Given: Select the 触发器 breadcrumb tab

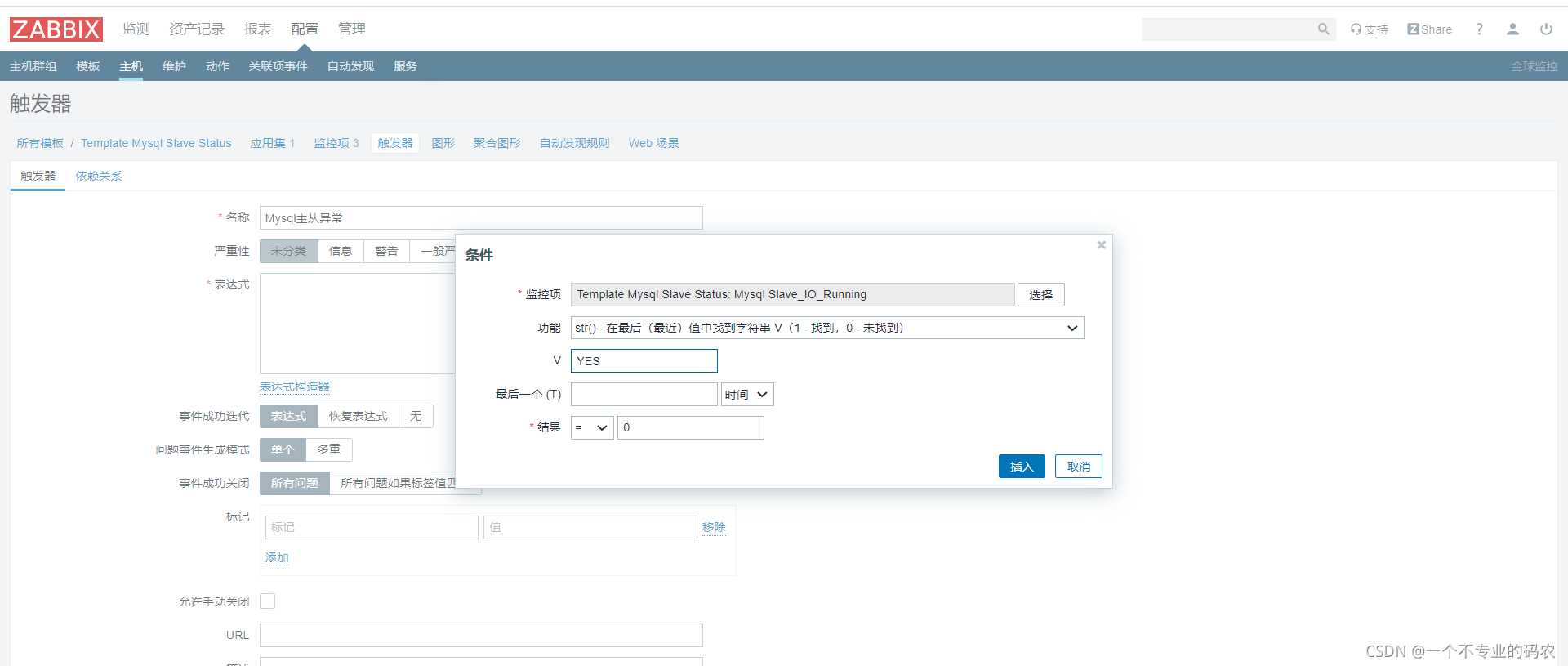Looking at the screenshot, I should point(395,143).
